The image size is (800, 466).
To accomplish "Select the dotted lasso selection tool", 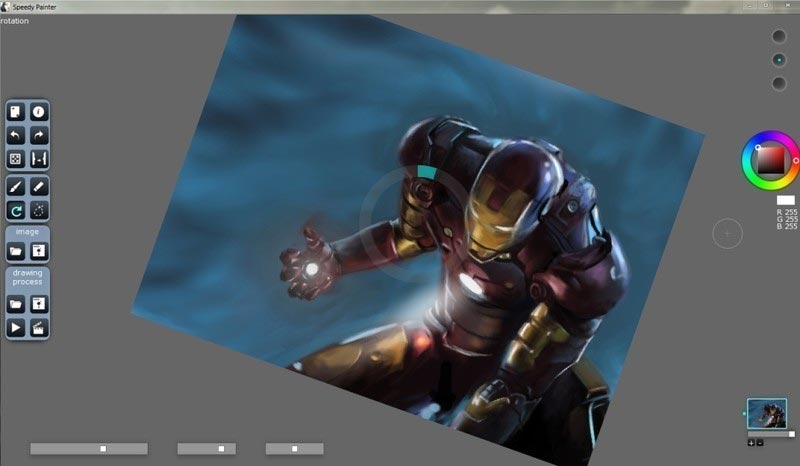I will pos(39,210).
